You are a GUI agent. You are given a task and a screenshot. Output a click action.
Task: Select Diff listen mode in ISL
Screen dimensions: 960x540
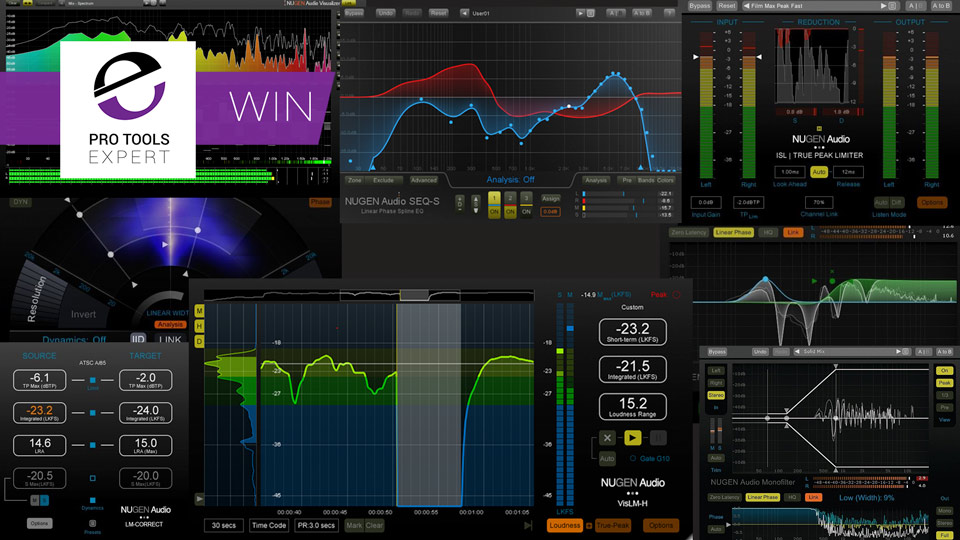click(896, 203)
